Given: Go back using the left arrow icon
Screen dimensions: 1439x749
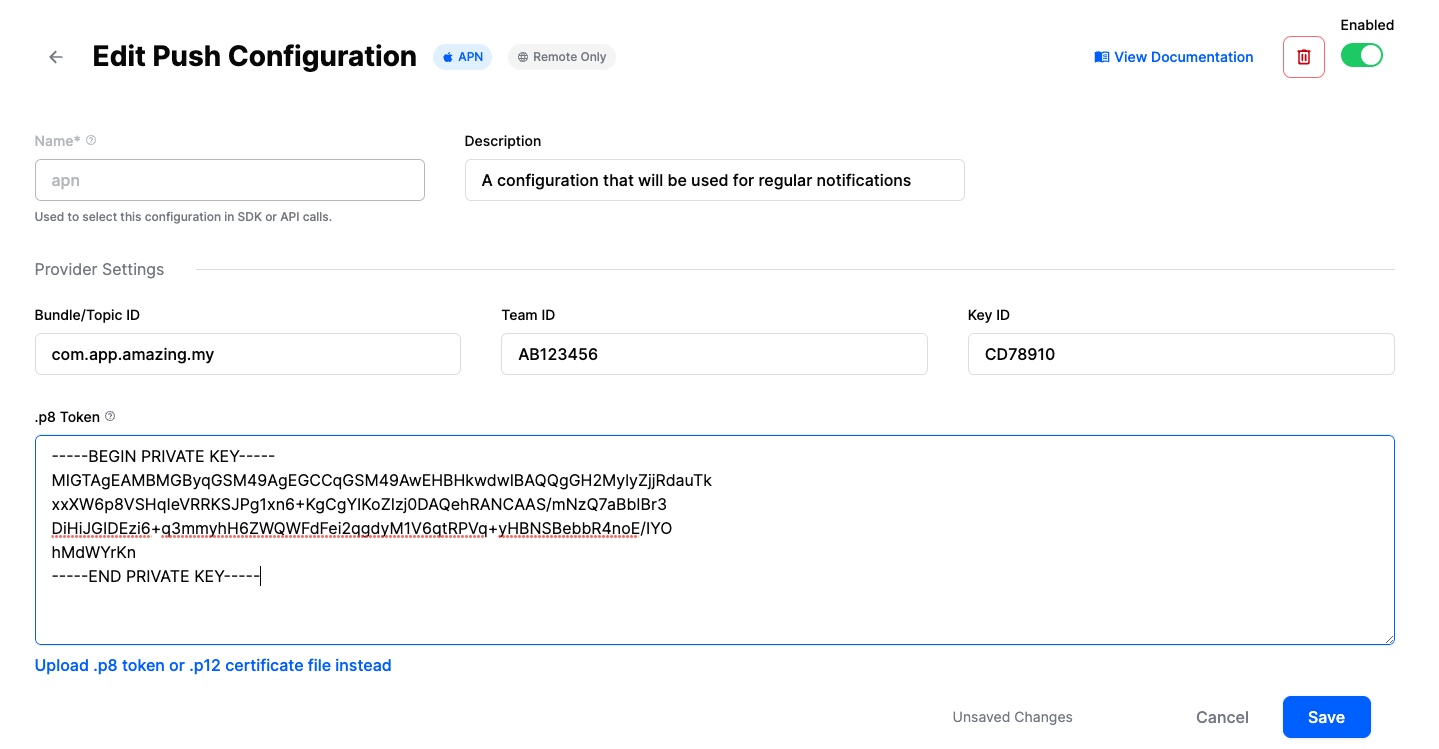Looking at the screenshot, I should 55,57.
